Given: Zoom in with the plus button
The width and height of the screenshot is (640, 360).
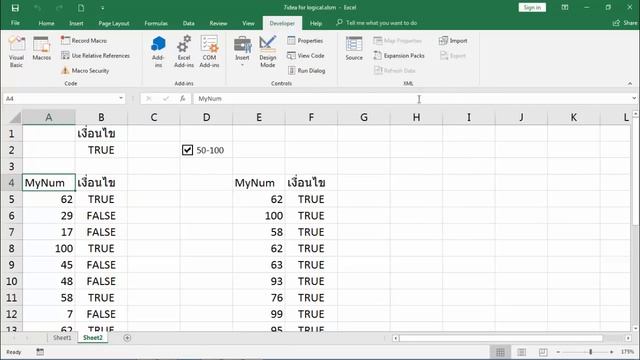Looking at the screenshot, I should (x=611, y=352).
